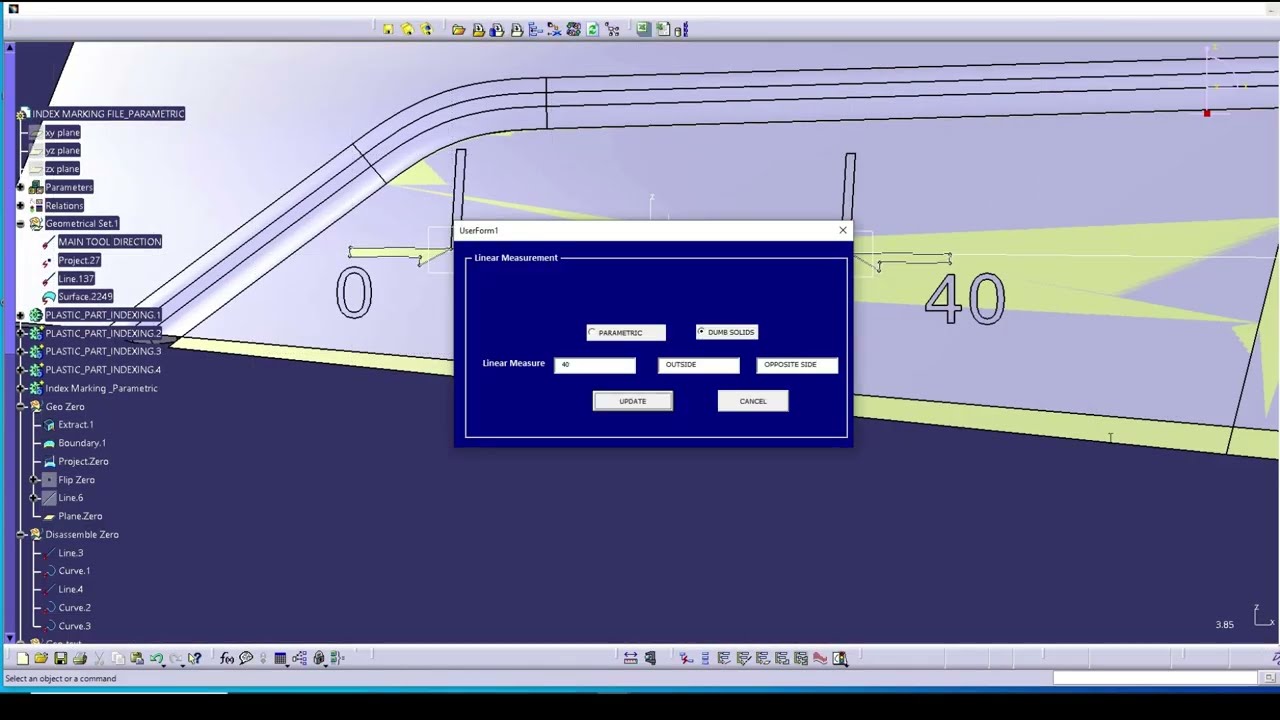Expand the Flip Zero node
Viewport: 1280px width, 720px height.
tap(34, 480)
